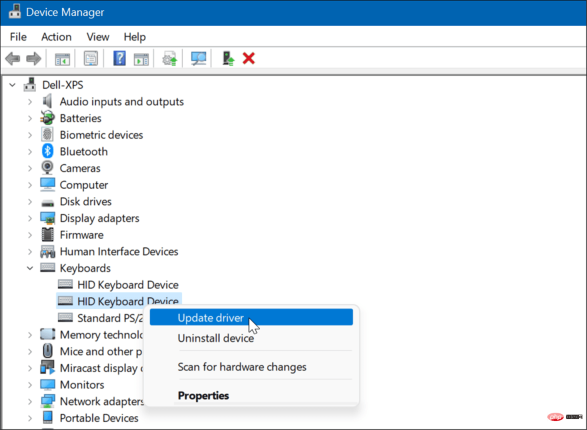Click the Biometric devices fingerprint icon
Viewport: 587px width, 430px height.
(x=47, y=134)
